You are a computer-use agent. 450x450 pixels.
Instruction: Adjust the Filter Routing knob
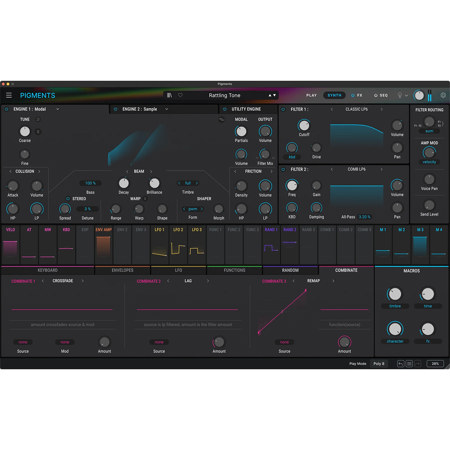pyautogui.click(x=429, y=122)
